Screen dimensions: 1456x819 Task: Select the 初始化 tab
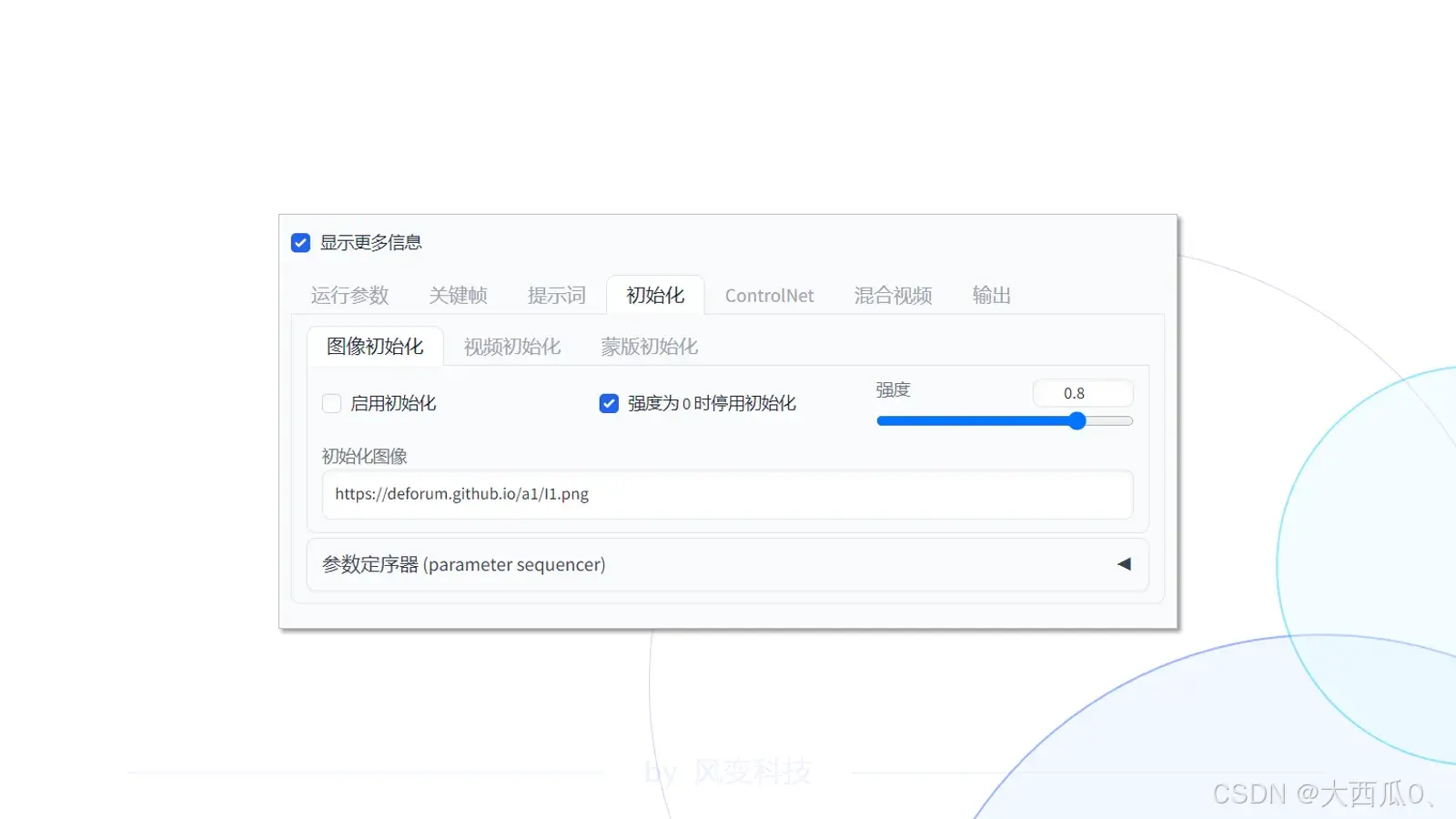pyautogui.click(x=655, y=296)
